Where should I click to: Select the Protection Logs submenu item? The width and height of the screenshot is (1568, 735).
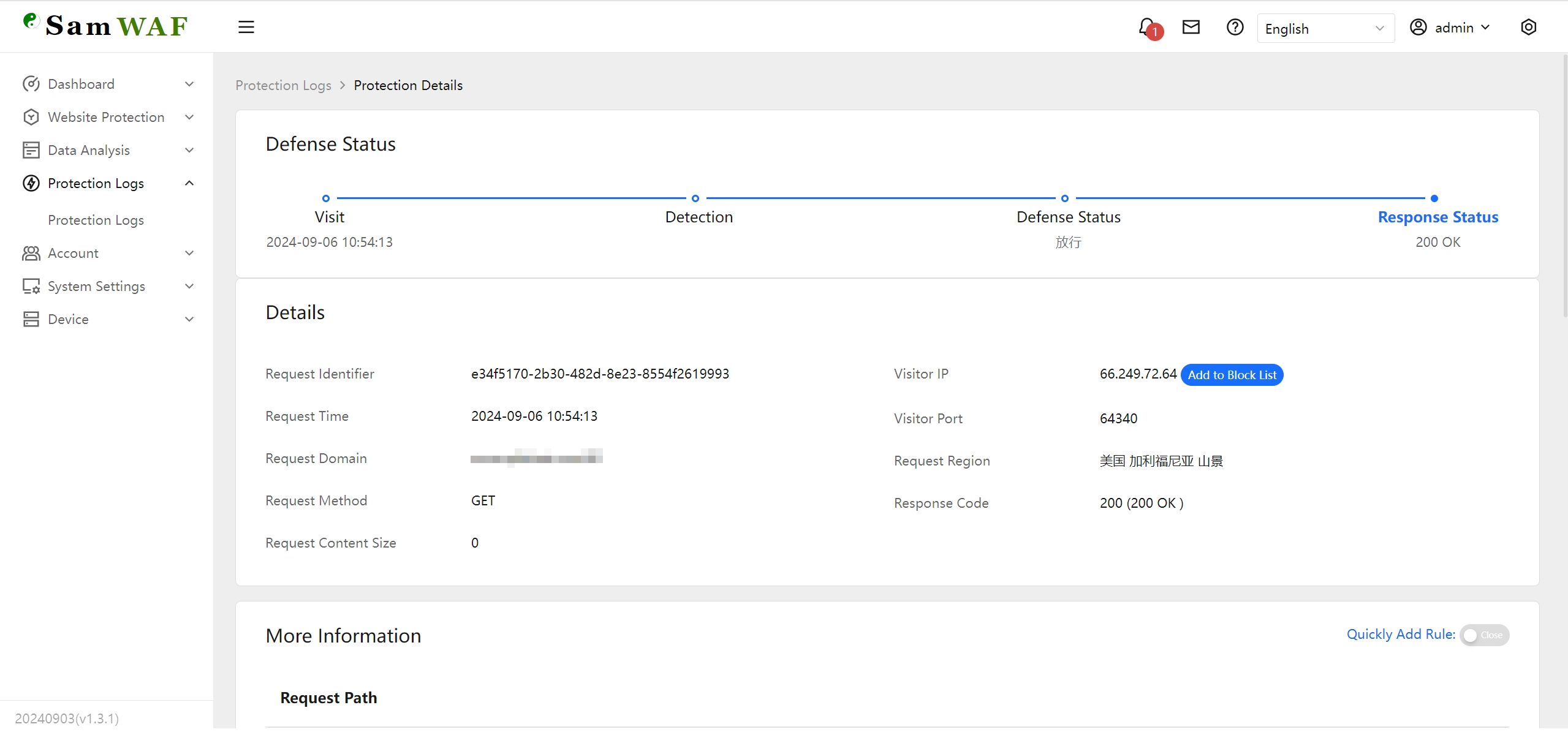[96, 220]
